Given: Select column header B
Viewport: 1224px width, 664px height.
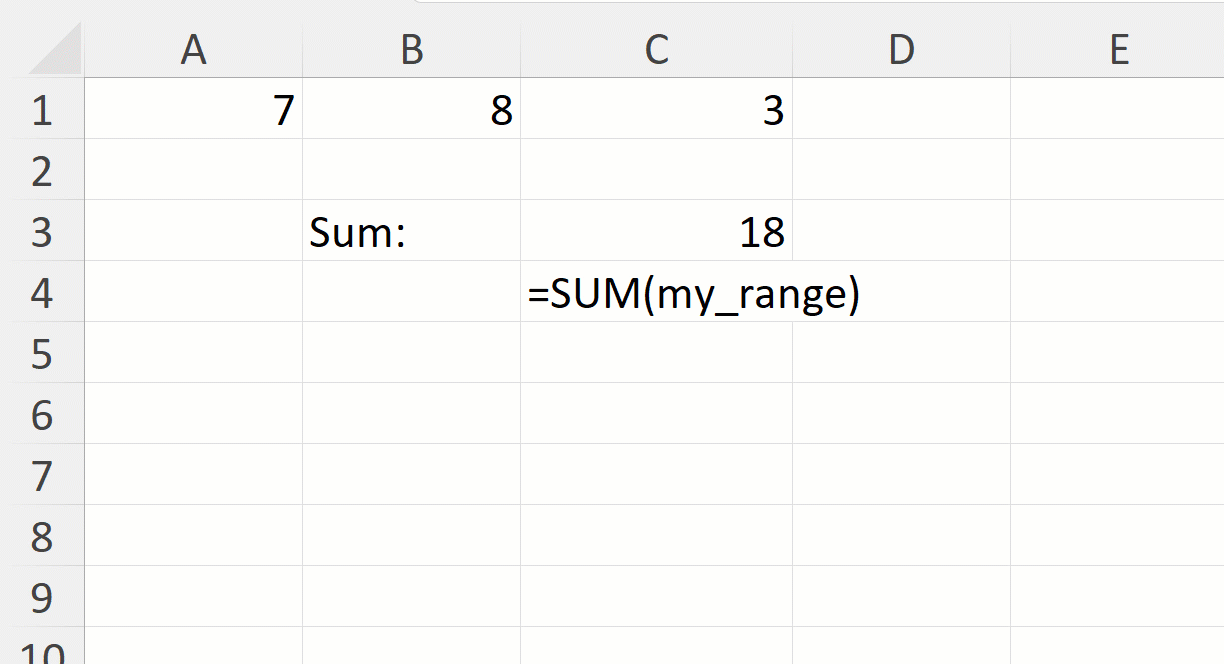Looking at the screenshot, I should (411, 48).
